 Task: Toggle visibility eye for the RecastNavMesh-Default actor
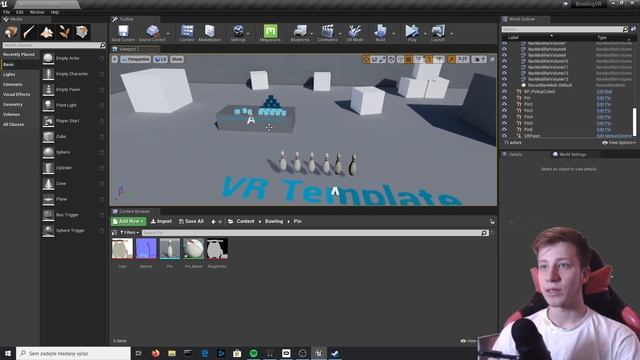[504, 85]
